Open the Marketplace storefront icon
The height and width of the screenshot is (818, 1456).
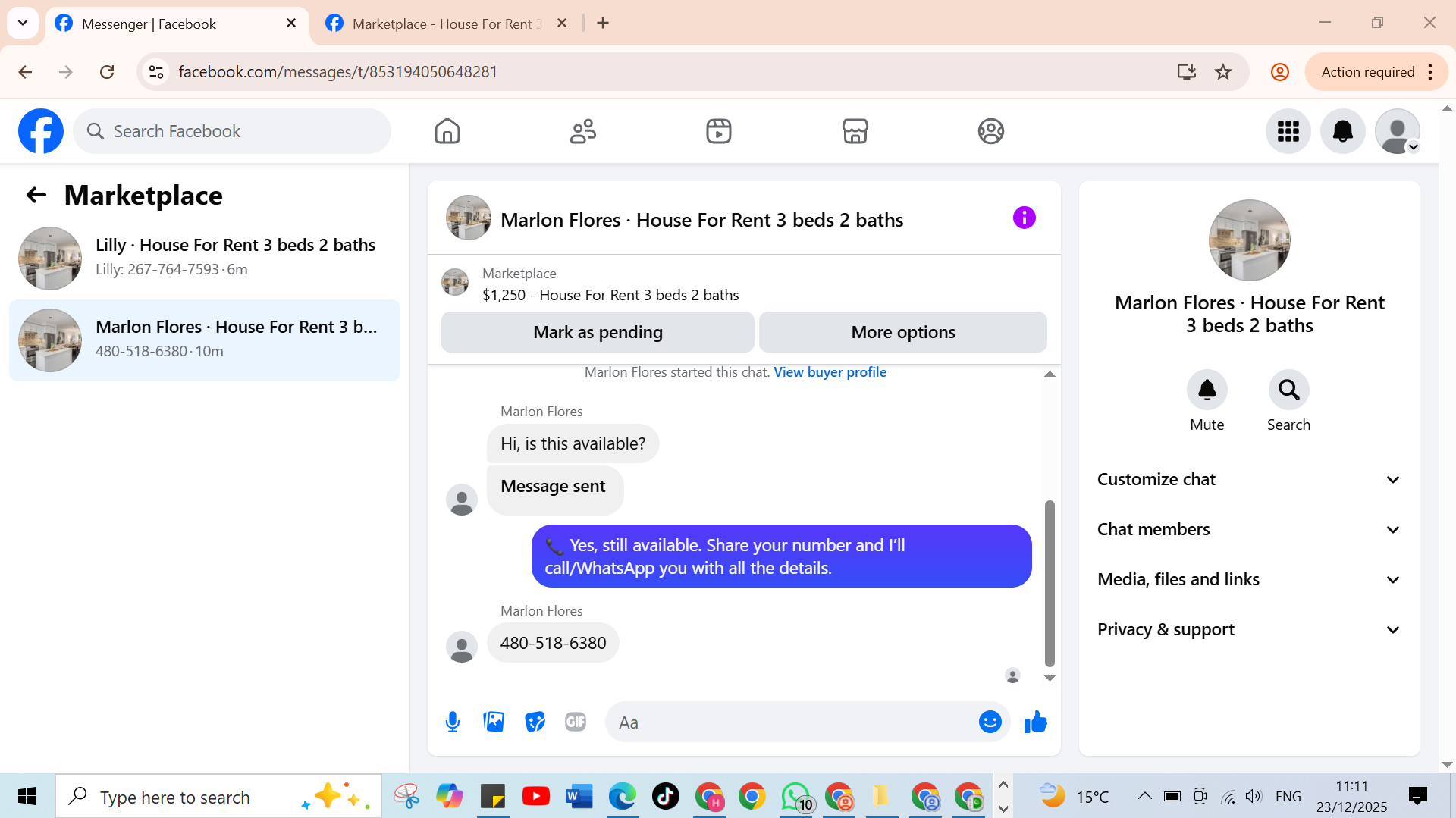click(x=855, y=131)
